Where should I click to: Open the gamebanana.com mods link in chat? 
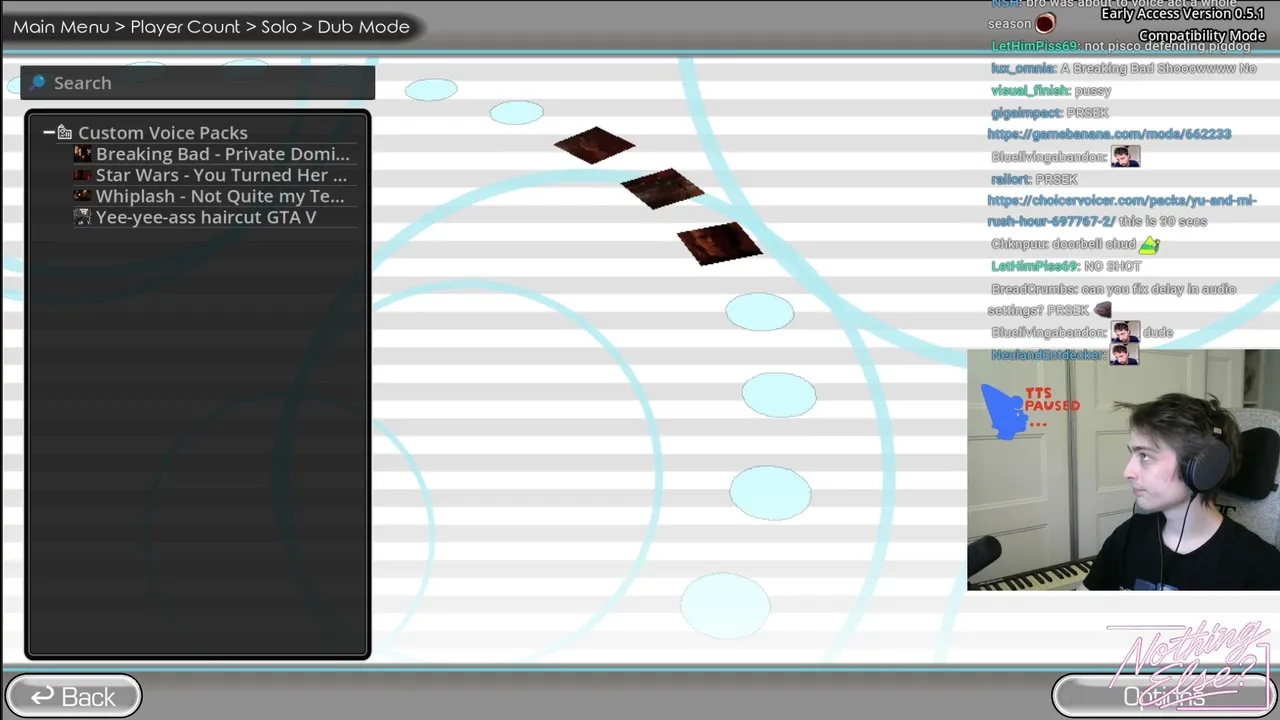tap(1109, 134)
